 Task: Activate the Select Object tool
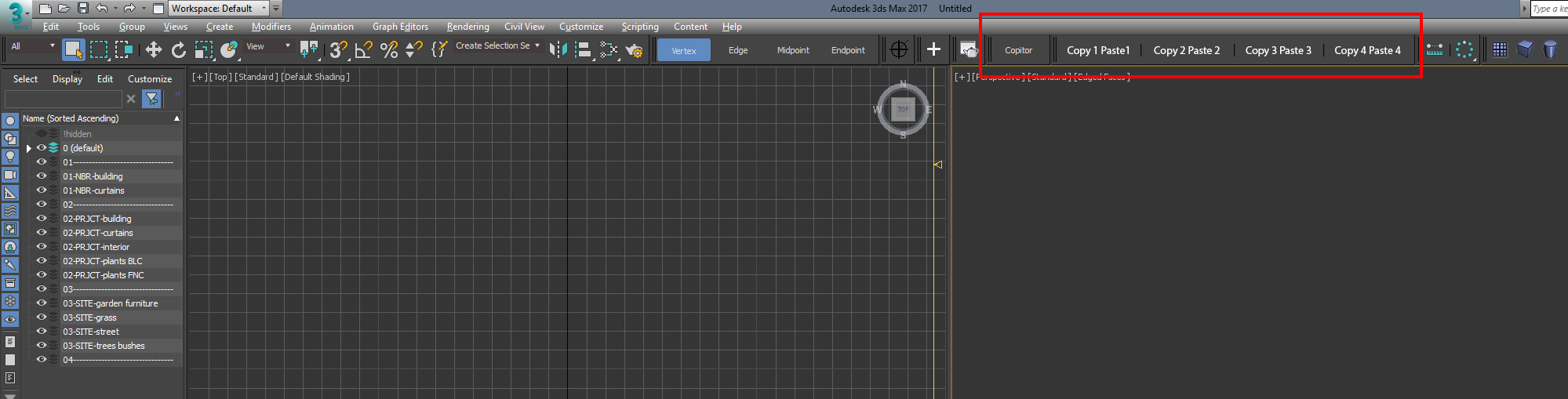click(74, 49)
